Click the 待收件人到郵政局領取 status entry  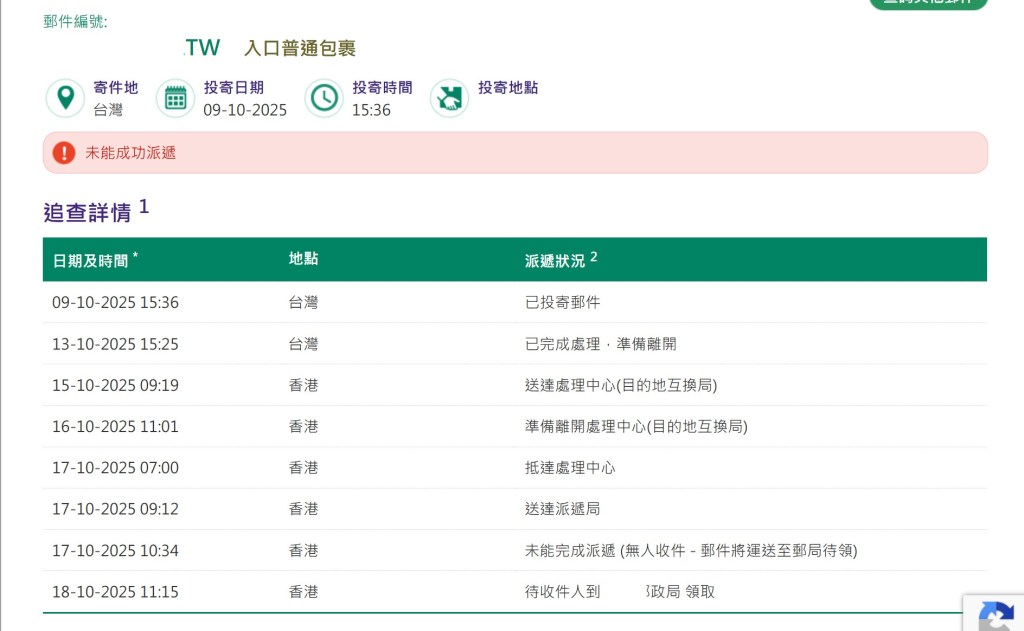click(x=619, y=592)
